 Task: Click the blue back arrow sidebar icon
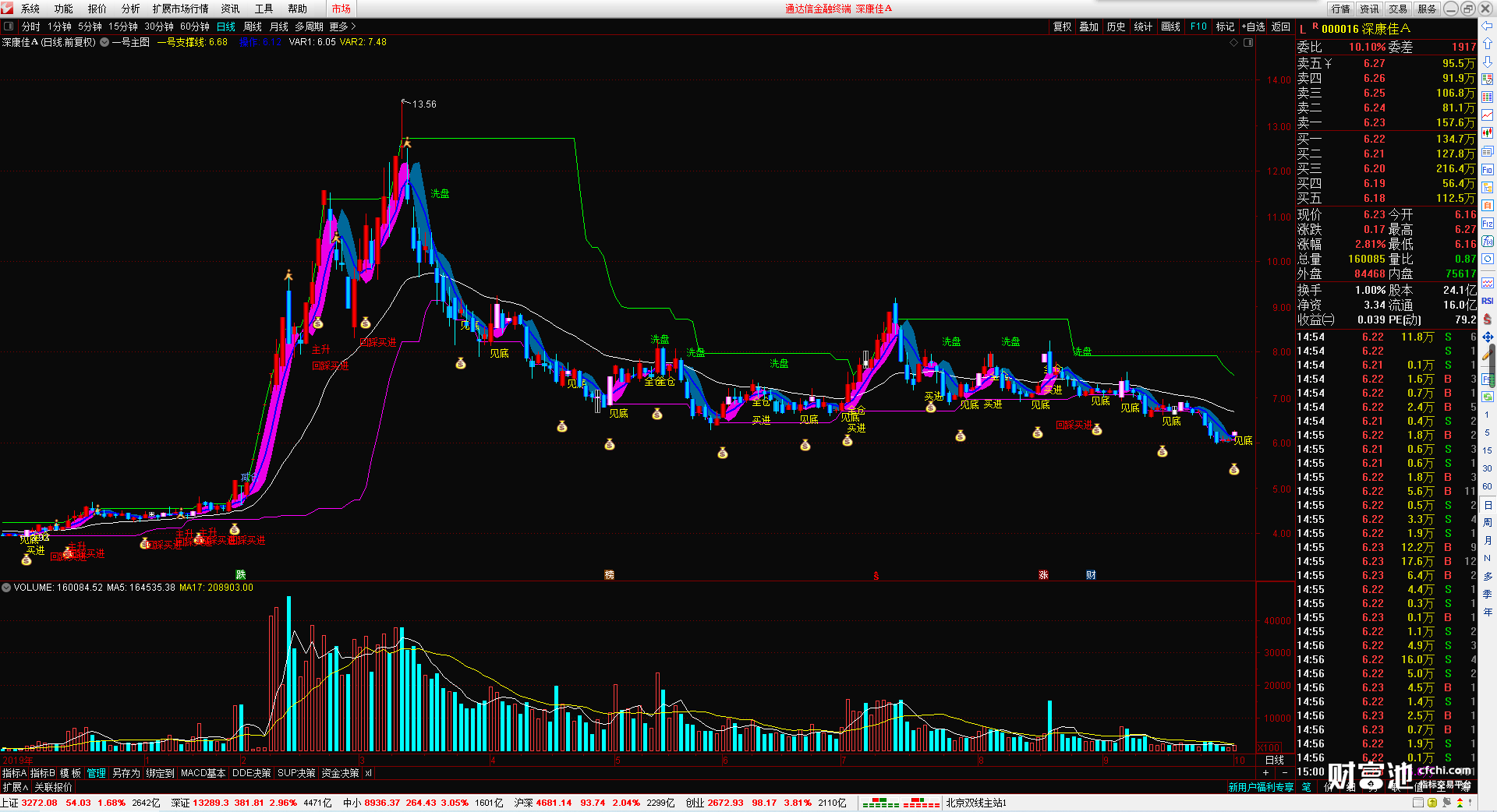(x=1488, y=26)
